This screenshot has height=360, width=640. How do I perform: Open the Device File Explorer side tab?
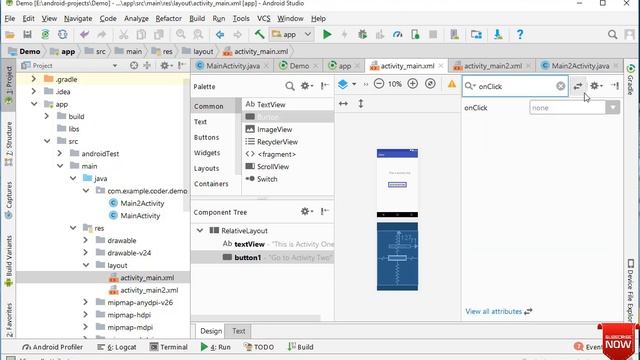[x=631, y=290]
